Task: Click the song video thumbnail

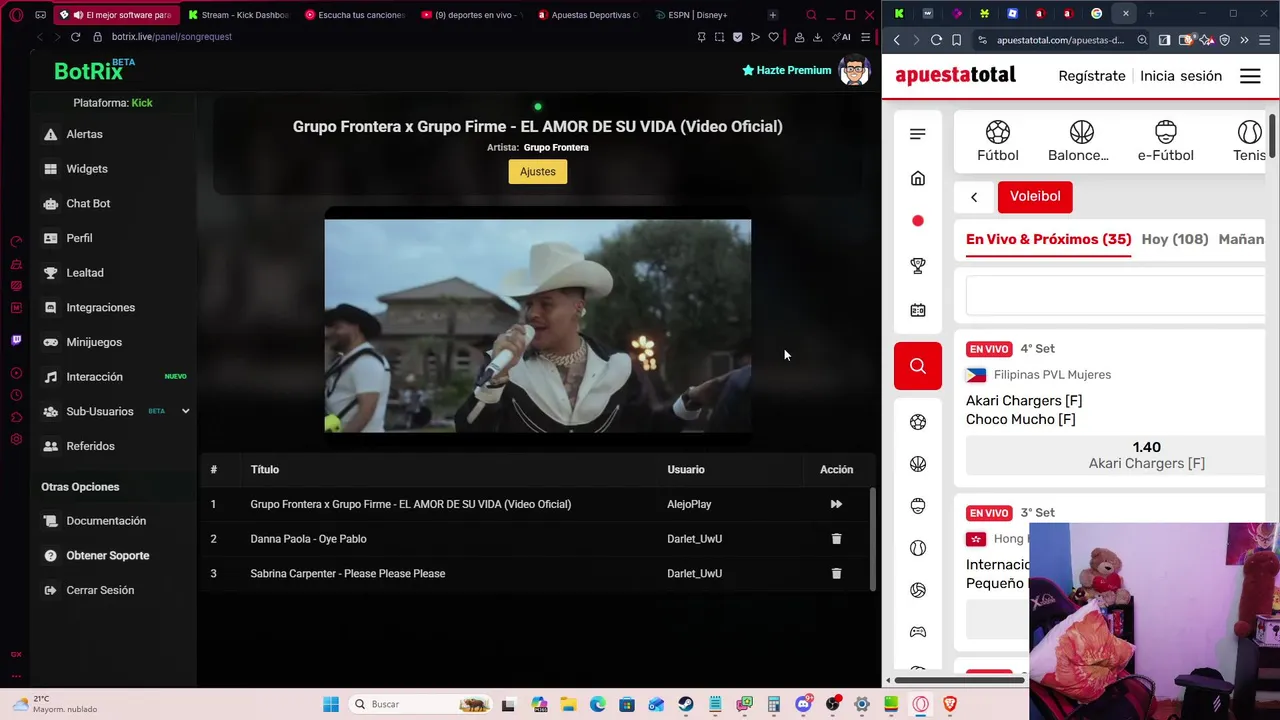Action: pyautogui.click(x=538, y=326)
